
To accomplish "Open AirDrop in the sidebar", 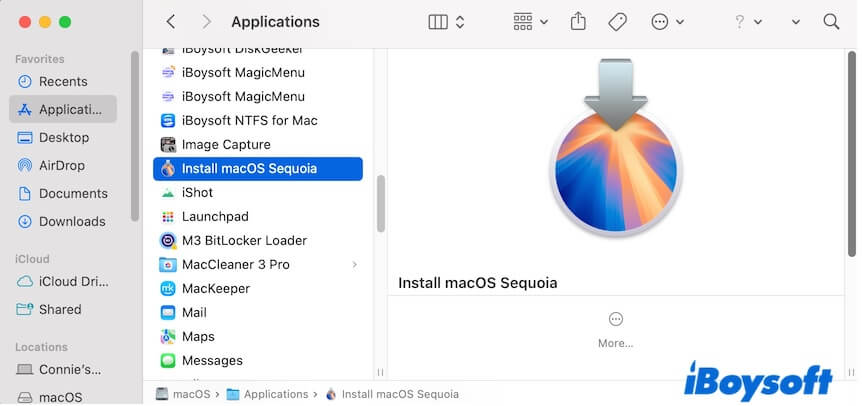I will 62,165.
